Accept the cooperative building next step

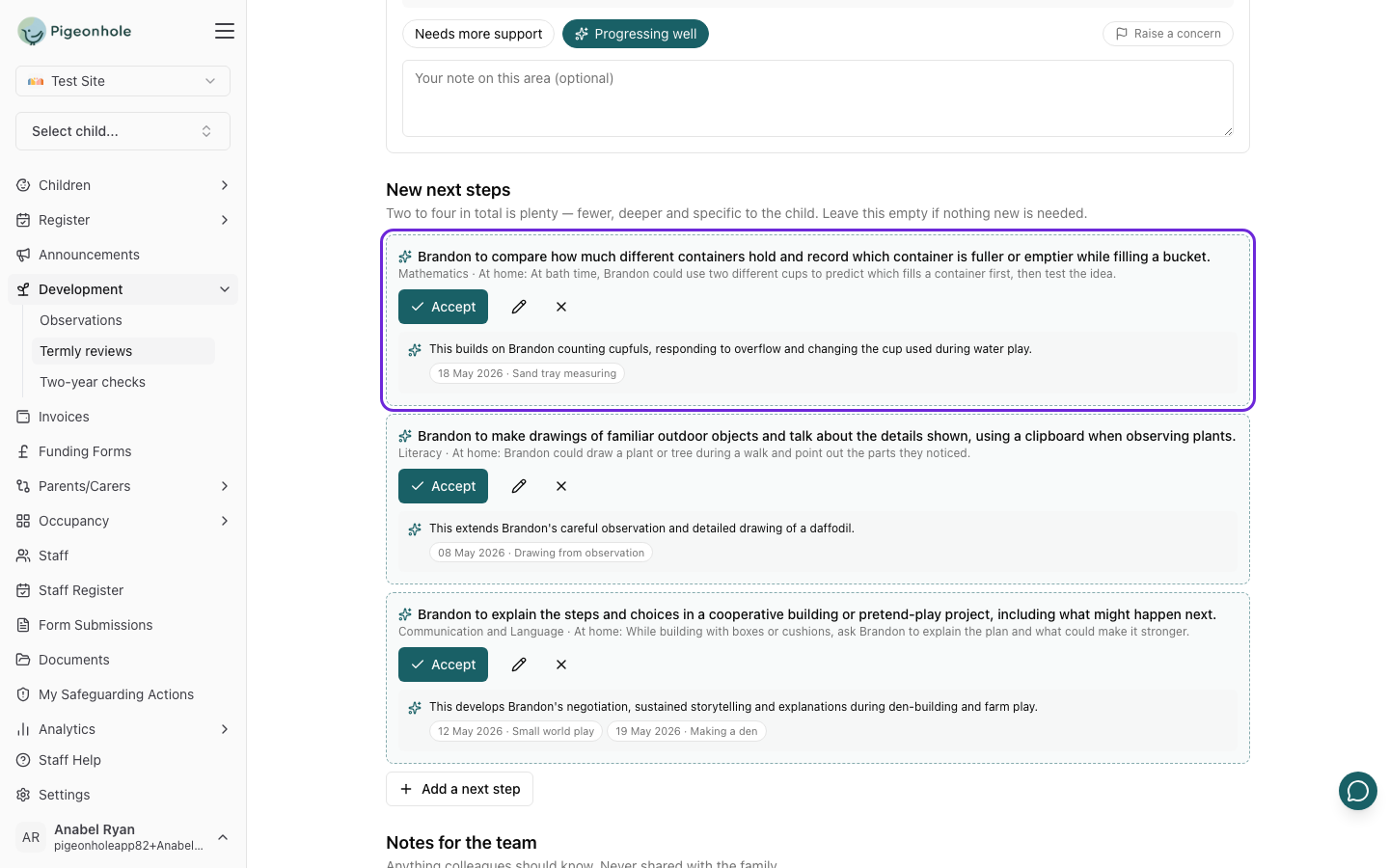pos(443,665)
